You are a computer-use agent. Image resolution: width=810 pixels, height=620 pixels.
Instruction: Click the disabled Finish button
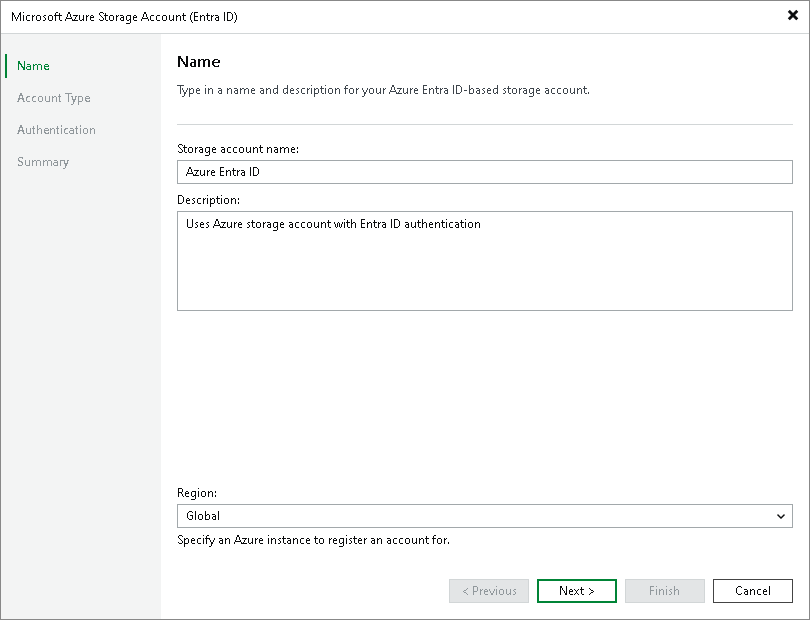click(664, 591)
